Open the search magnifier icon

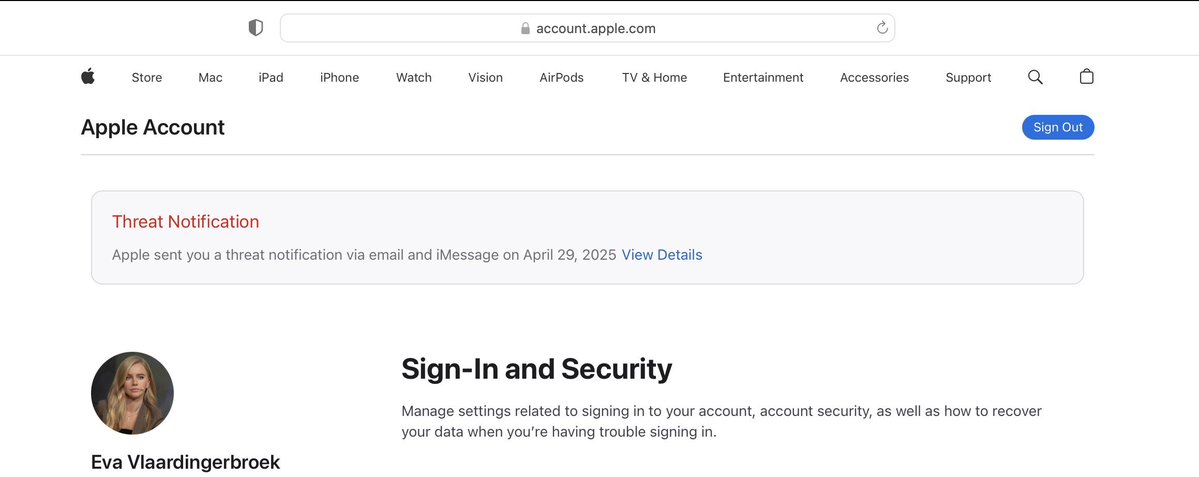click(1035, 77)
